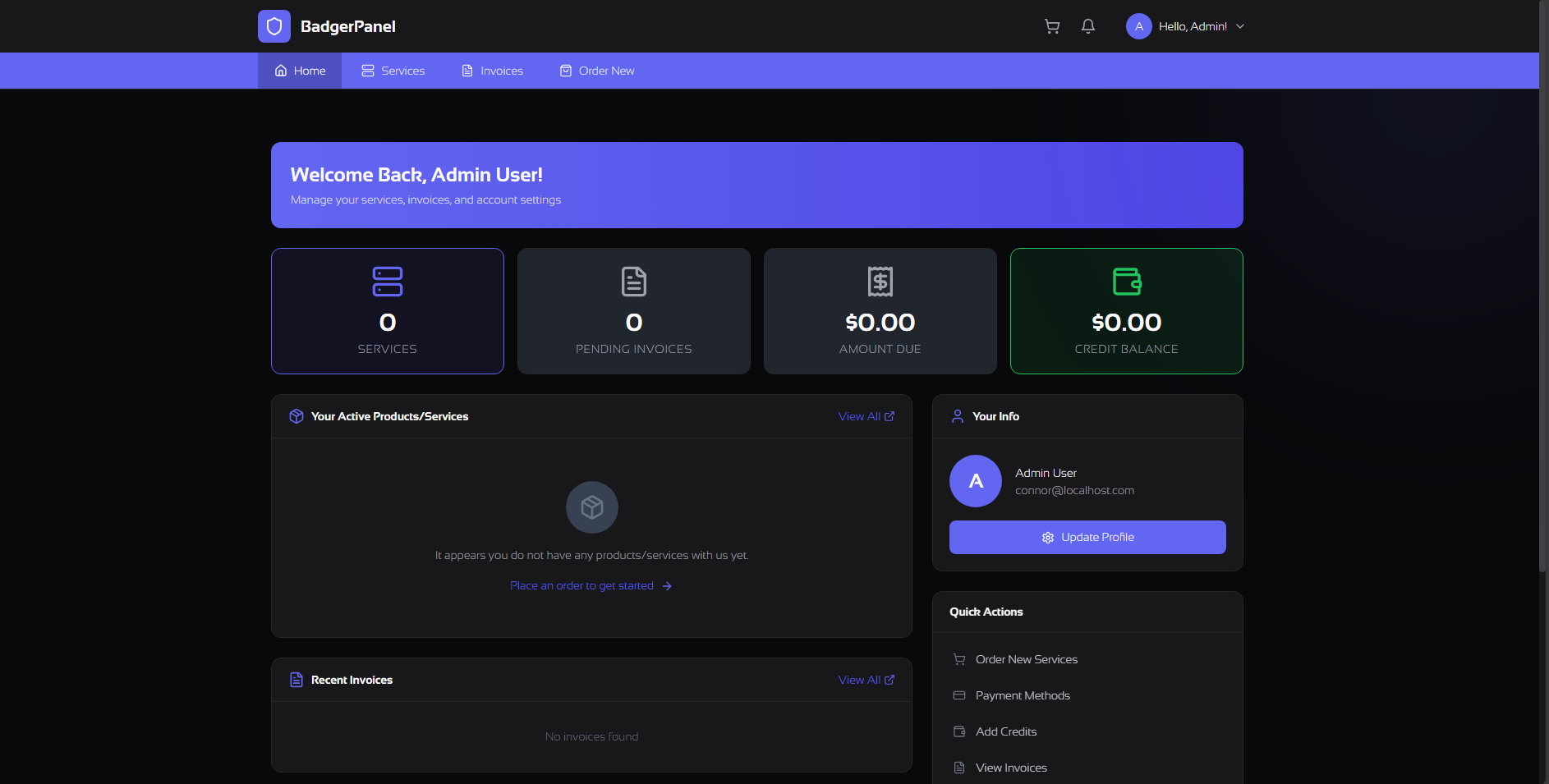This screenshot has width=1549, height=784.
Task: Open the shopping cart icon
Action: [1051, 26]
